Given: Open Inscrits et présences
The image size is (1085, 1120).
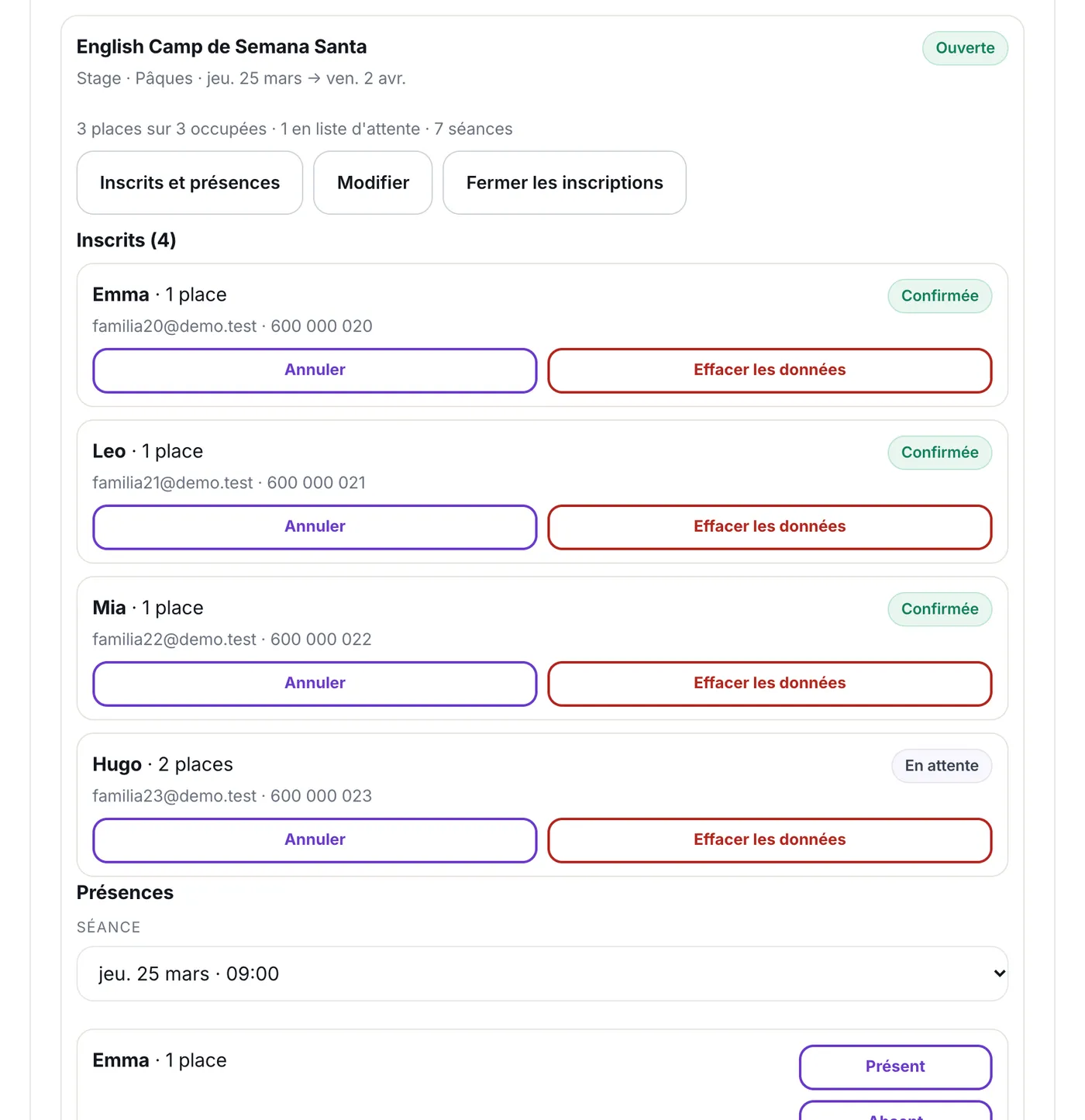Looking at the screenshot, I should [190, 183].
